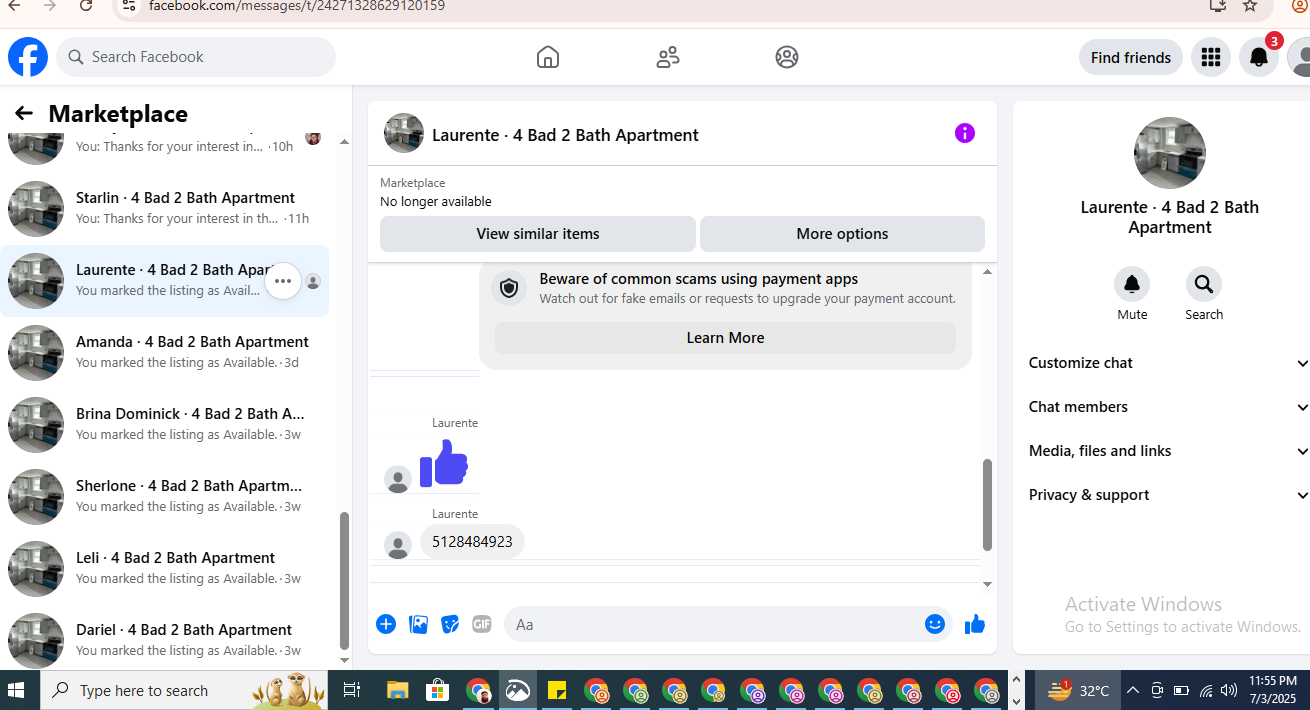Viewport: 1310px width, 710px height.
Task: Open Amanda 4 Bad 2 Bath conversation
Action: coord(165,353)
